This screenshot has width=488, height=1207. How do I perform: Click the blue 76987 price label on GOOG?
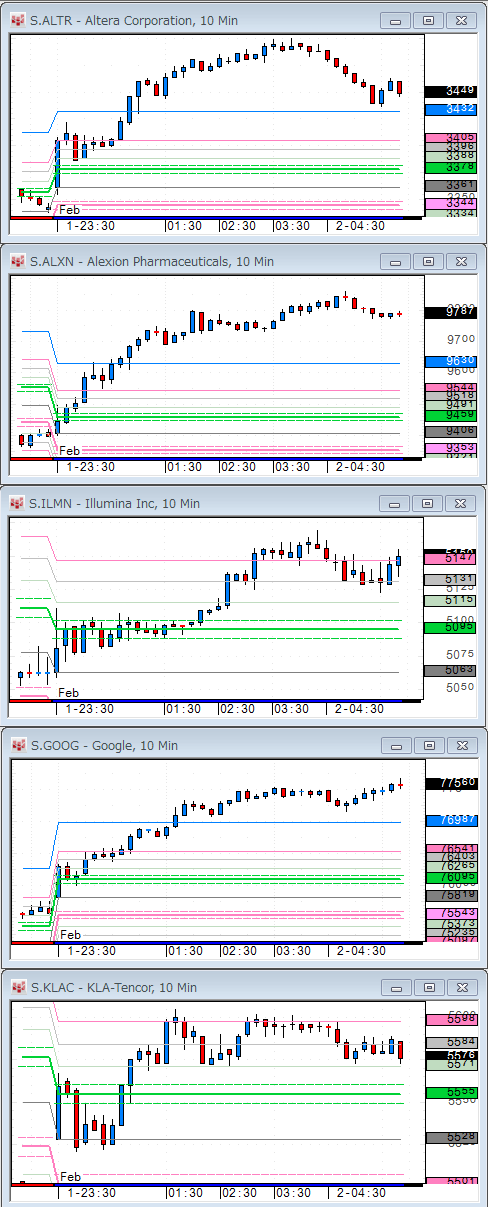451,819
